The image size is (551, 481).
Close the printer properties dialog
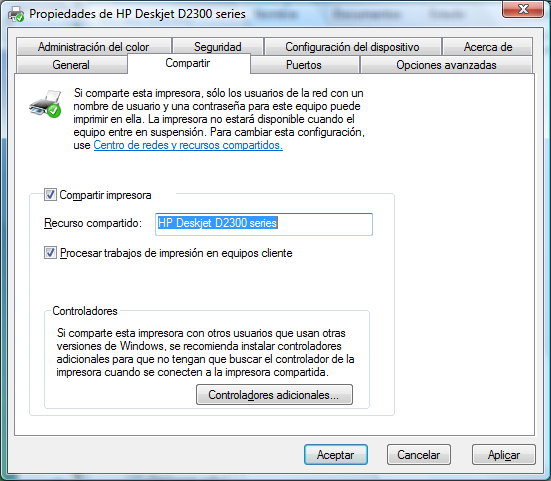tap(523, 9)
